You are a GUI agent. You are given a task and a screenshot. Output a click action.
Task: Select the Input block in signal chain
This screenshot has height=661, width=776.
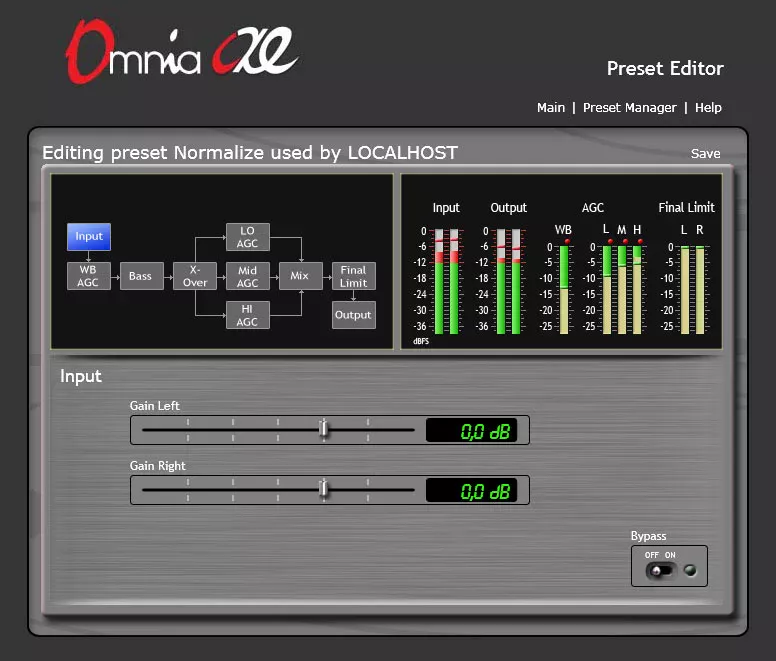click(89, 237)
